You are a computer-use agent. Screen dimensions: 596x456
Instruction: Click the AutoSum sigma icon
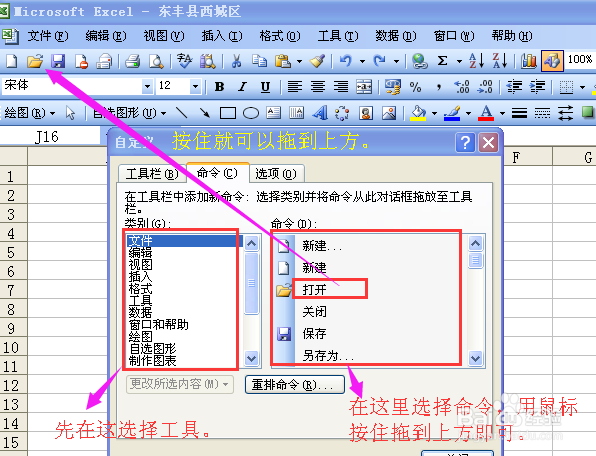tap(442, 61)
